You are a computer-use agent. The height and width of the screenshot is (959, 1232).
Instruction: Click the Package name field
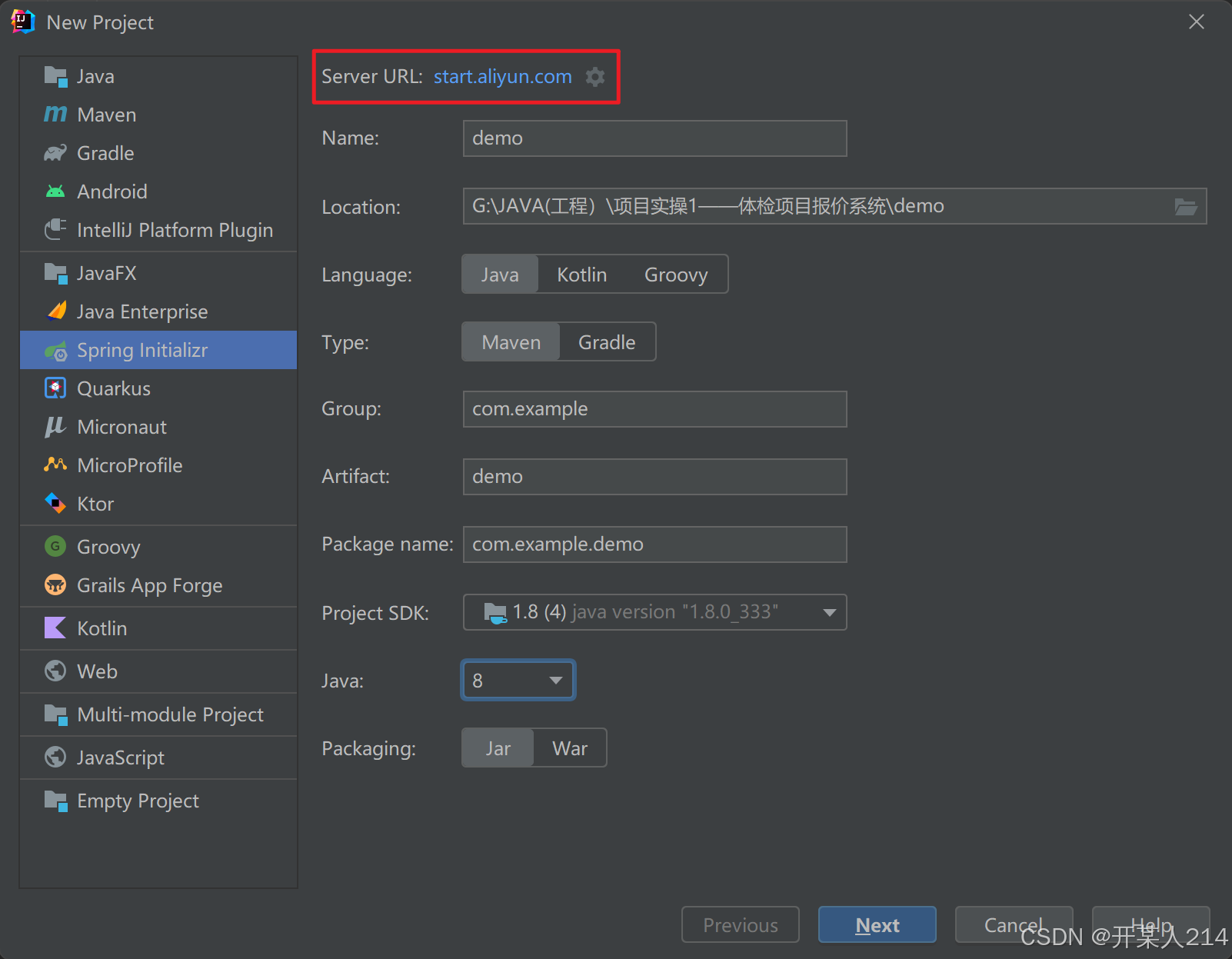point(655,544)
